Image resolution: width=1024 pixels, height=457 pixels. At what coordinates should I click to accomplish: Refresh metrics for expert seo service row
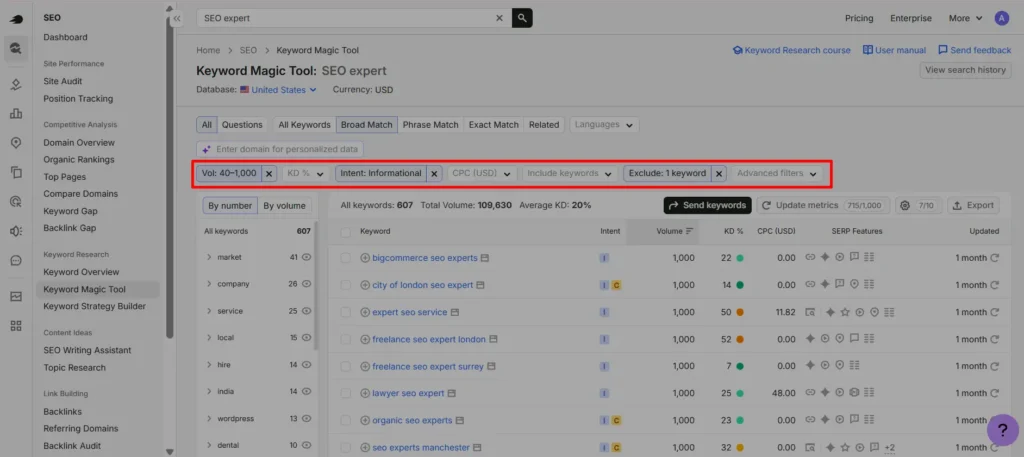(x=995, y=312)
